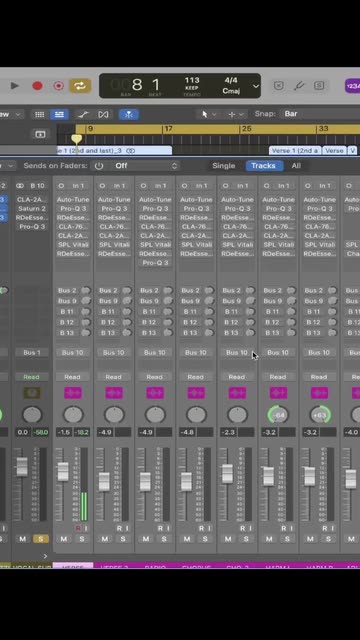Switch mixer to Single view
The height and width of the screenshot is (640, 360).
tap(224, 166)
